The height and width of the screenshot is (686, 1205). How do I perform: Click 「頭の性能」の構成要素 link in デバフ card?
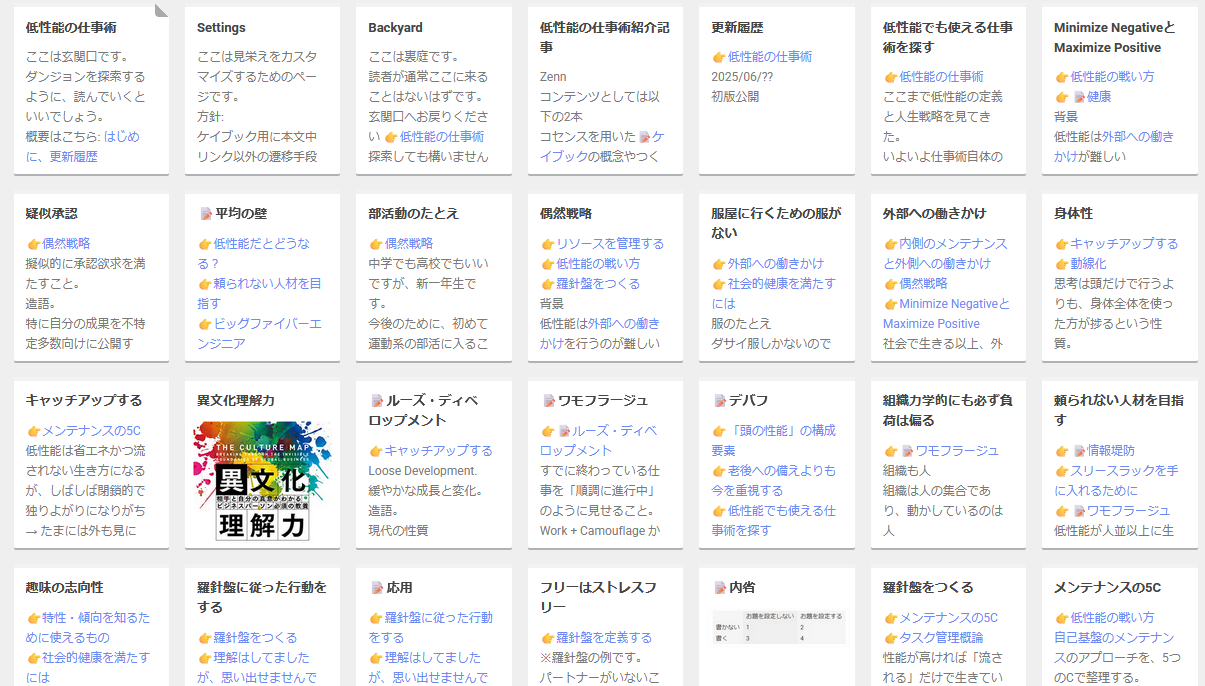click(x=773, y=440)
